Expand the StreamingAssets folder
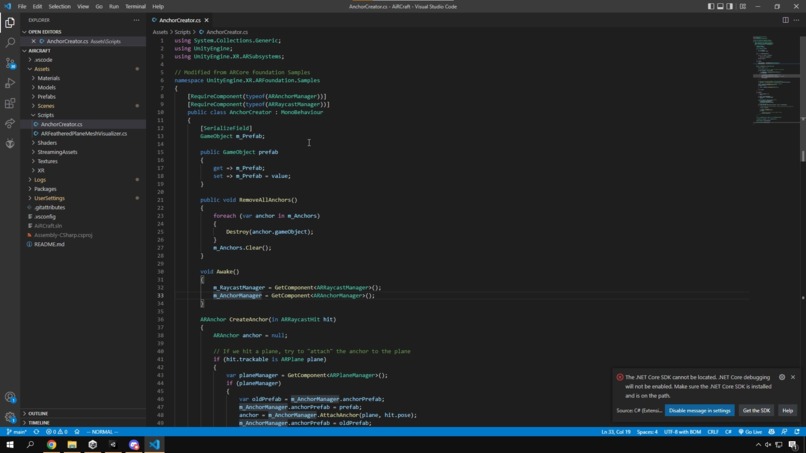This screenshot has width=806, height=453. (83, 152)
